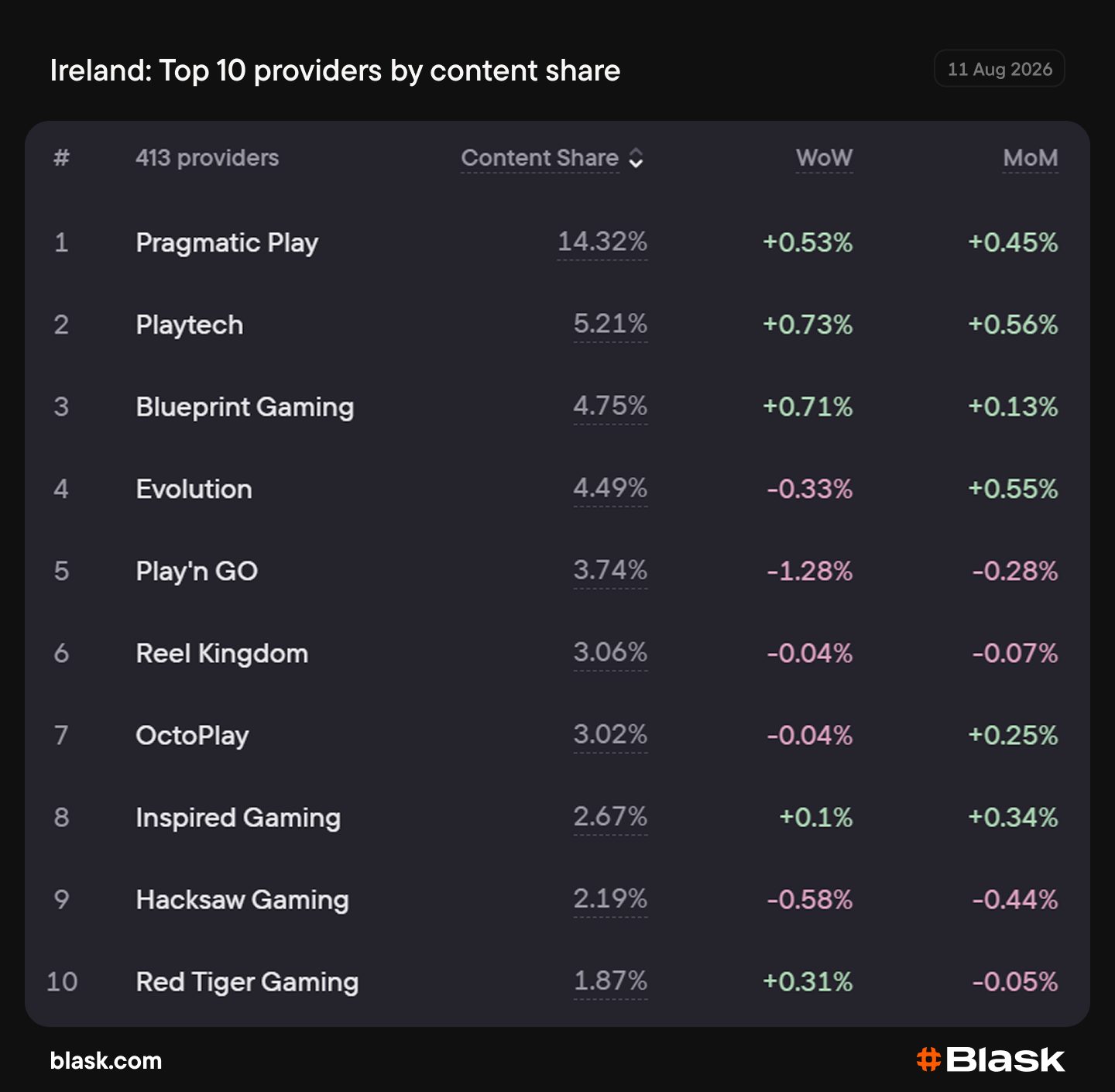The image size is (1115, 1092).
Task: Click the 413 providers column header
Action: pyautogui.click(x=207, y=158)
